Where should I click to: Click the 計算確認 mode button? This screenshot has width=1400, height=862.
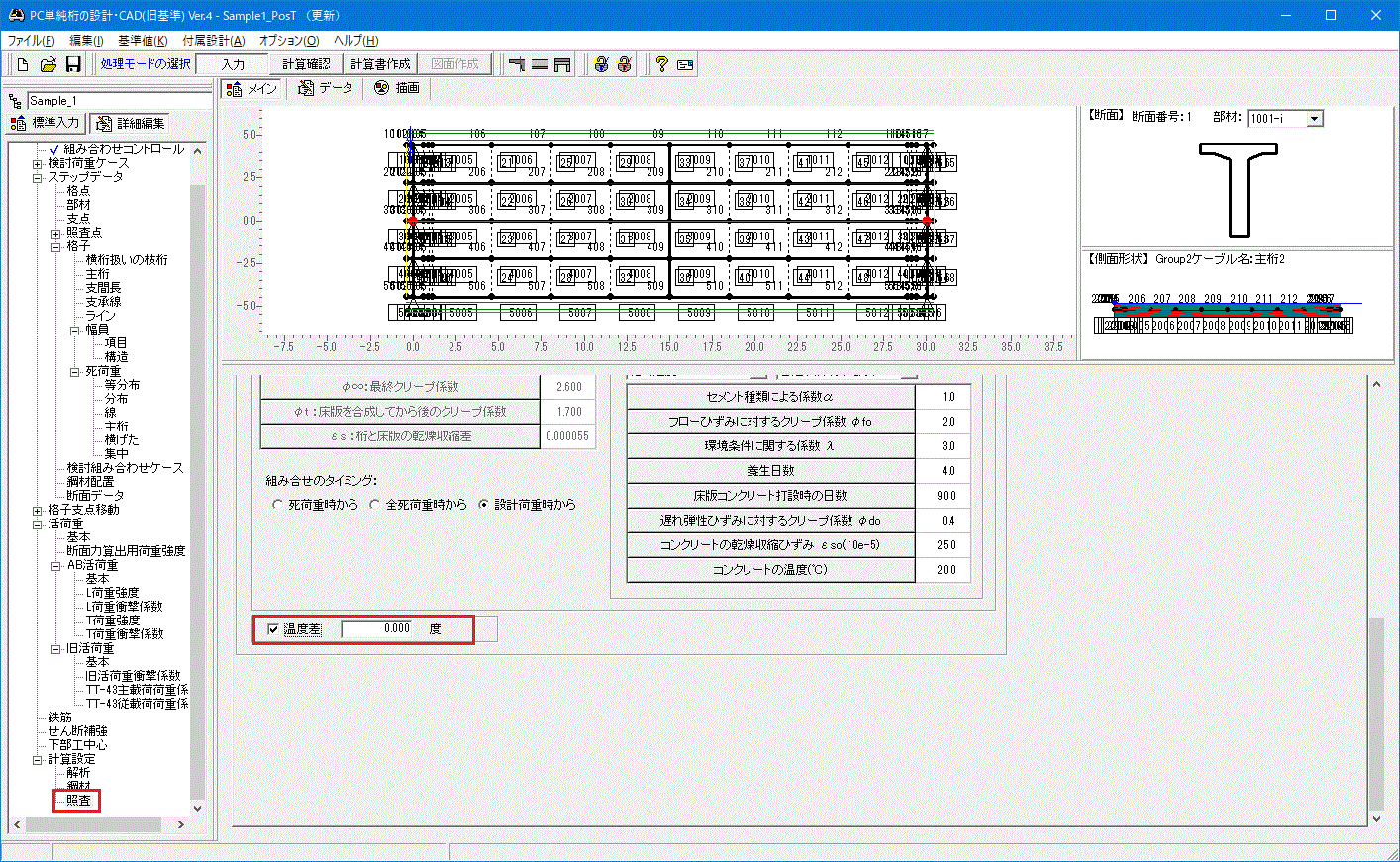point(306,64)
